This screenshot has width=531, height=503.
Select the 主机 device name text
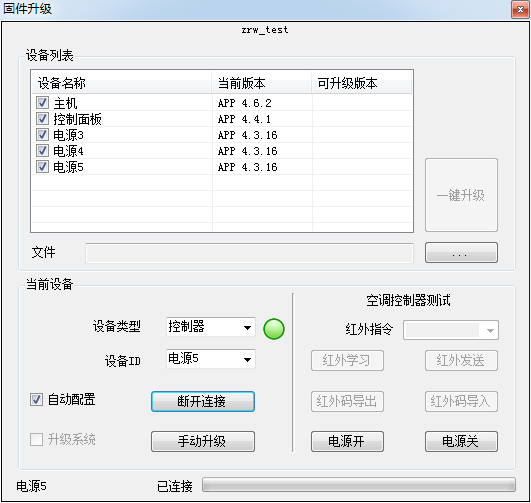(x=65, y=103)
